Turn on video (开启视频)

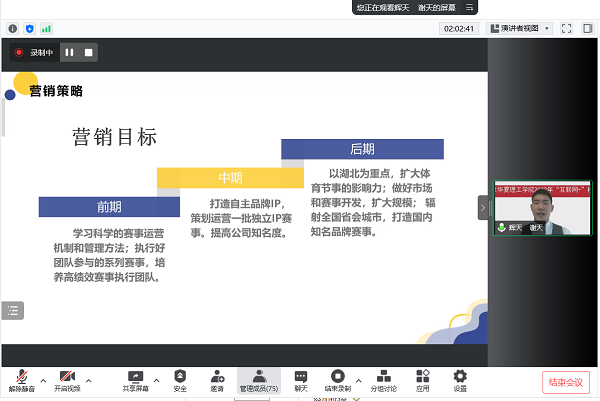(x=67, y=380)
